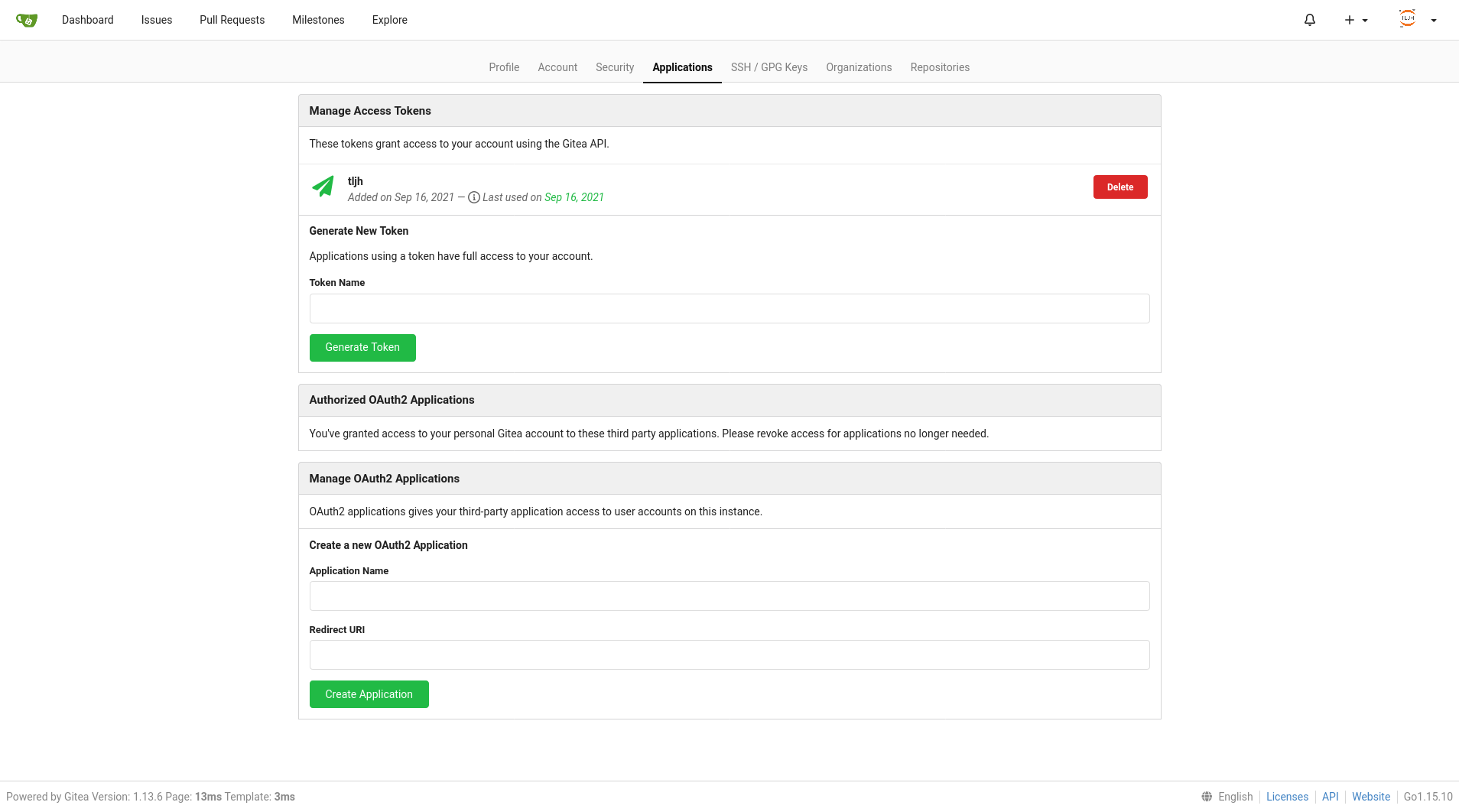Go to Pull Requests in top menu

click(x=232, y=20)
